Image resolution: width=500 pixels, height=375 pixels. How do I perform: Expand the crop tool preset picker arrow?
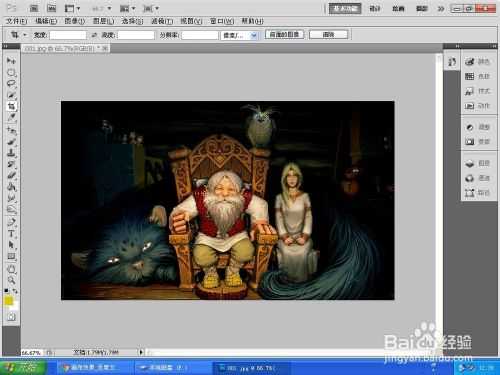[x=24, y=35]
